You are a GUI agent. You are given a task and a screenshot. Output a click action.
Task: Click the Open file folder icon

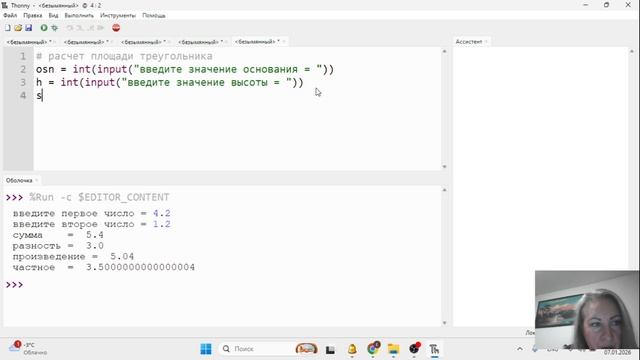pos(18,28)
